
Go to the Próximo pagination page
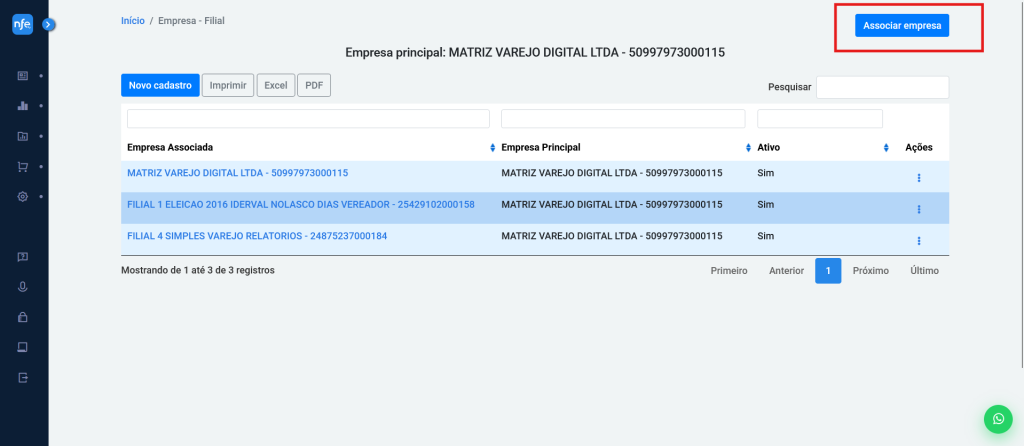(x=870, y=271)
